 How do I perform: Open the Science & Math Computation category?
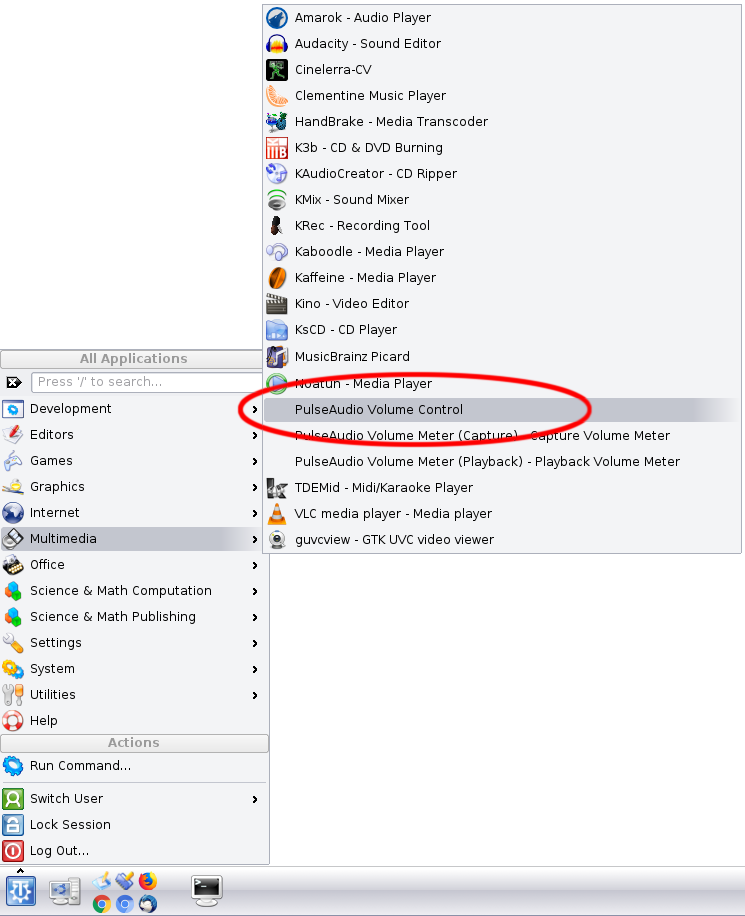point(134,591)
